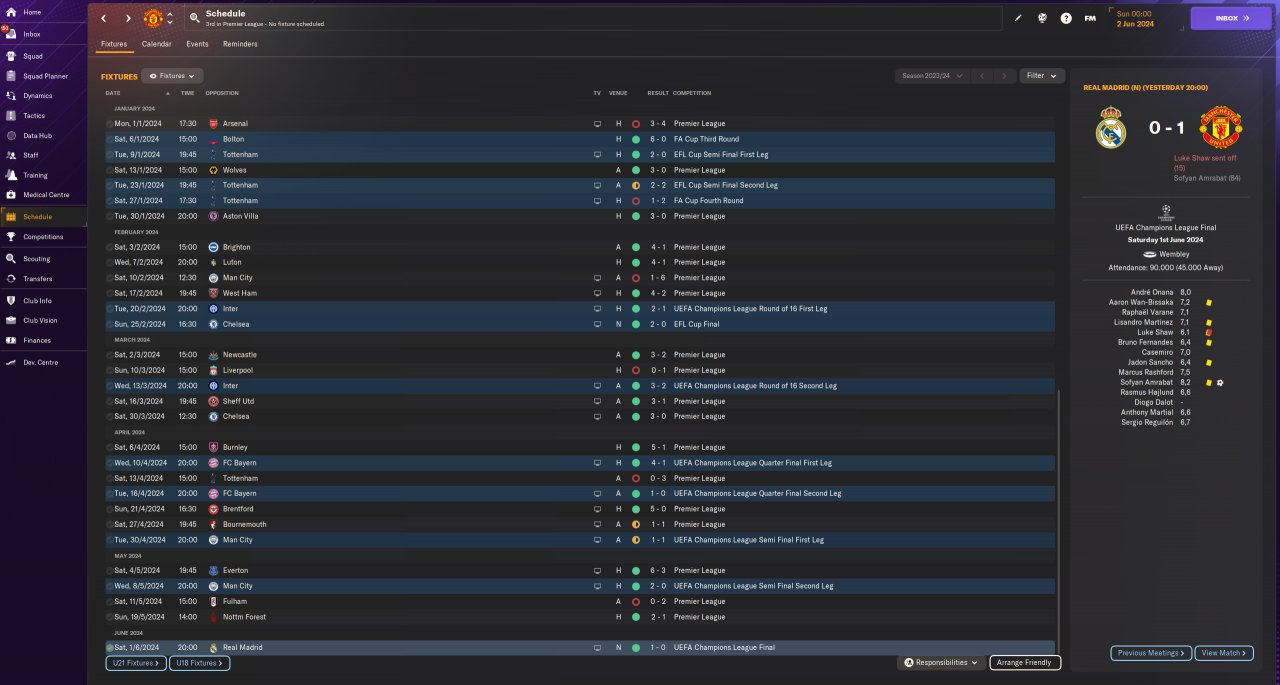Open the FM menu icon
The image size is (1280, 685).
click(x=1090, y=18)
